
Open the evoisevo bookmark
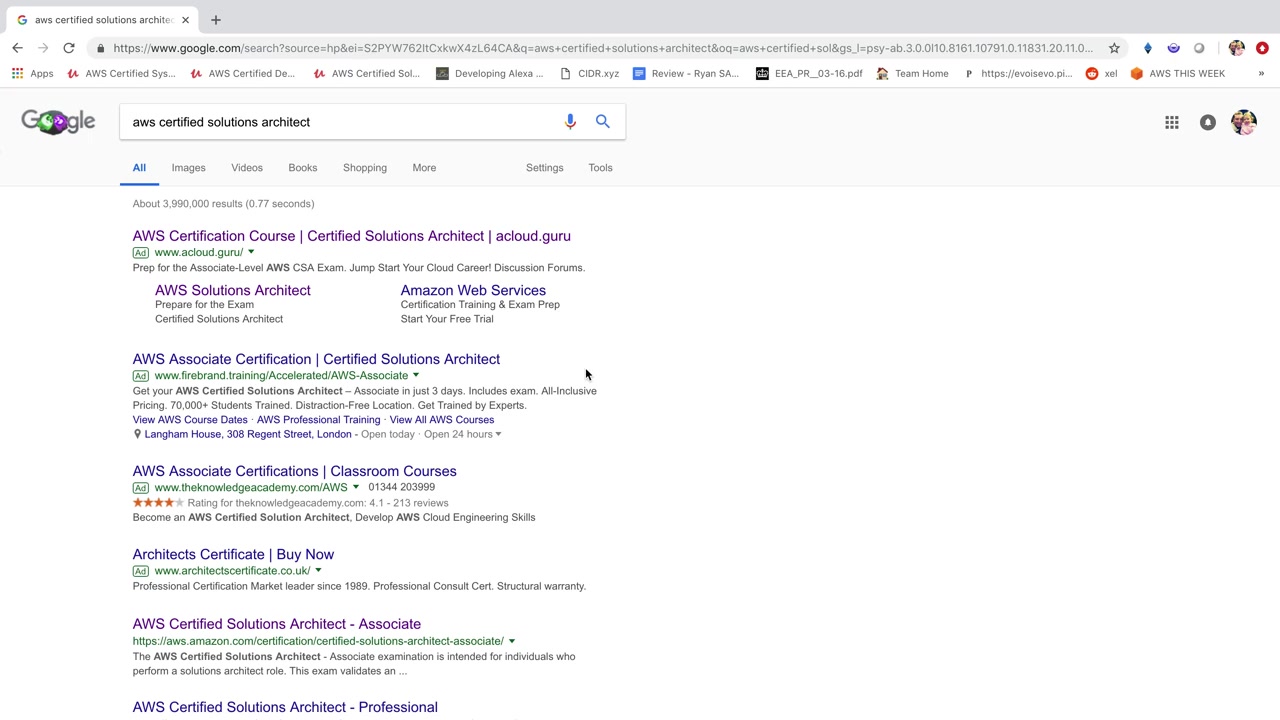1017,73
